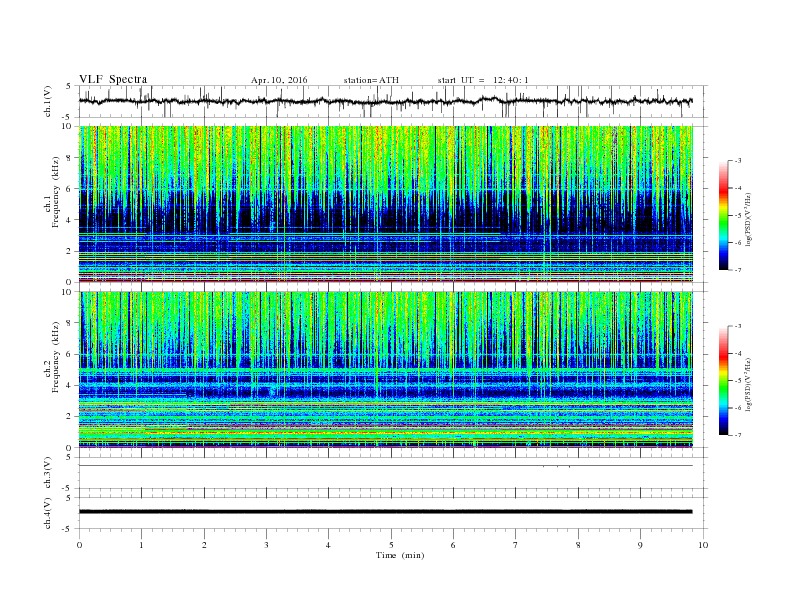Click the "Time (min)" axis label
This screenshot has width=792, height=612.
coord(400,555)
